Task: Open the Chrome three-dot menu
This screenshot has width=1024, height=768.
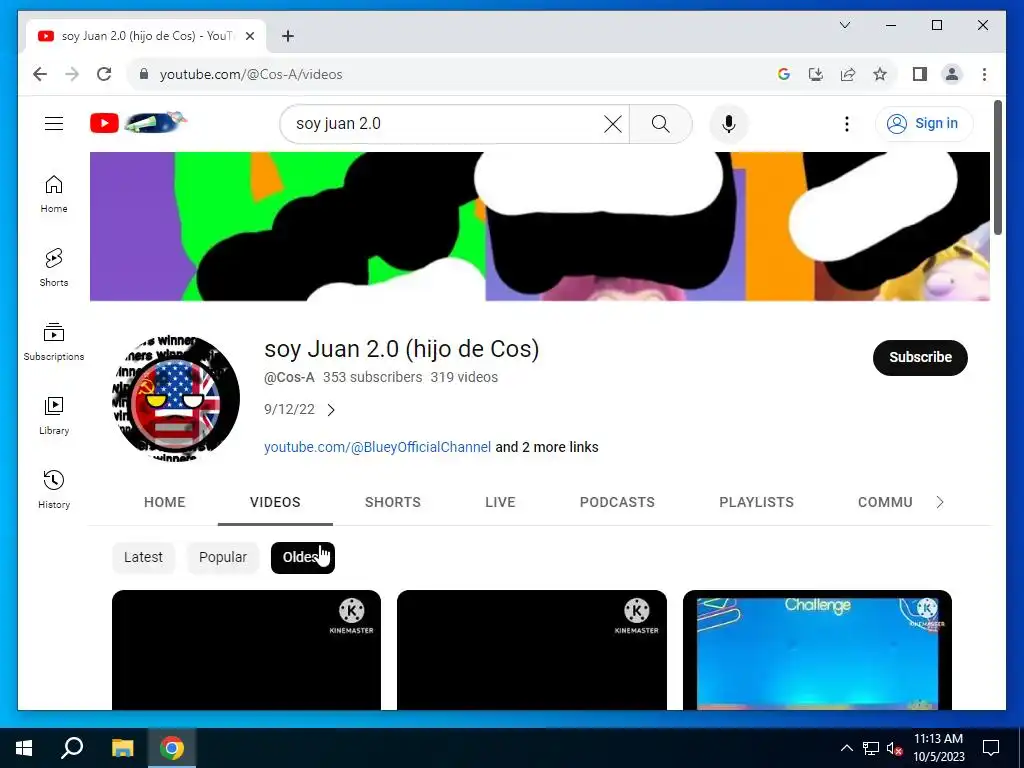Action: 984,74
